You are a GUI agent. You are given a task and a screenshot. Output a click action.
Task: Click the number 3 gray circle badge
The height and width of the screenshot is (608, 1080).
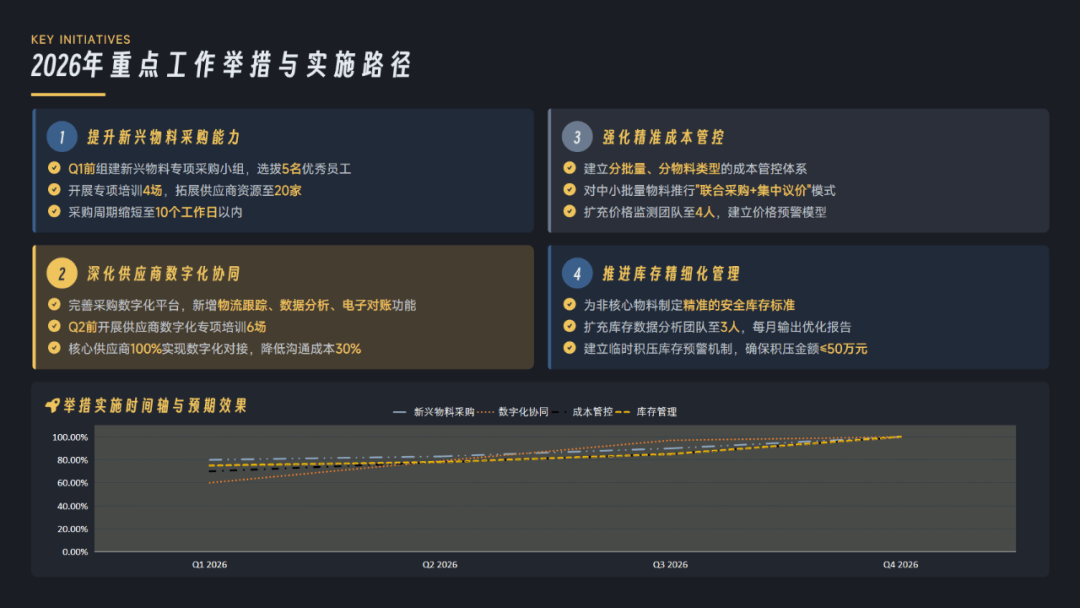(577, 137)
